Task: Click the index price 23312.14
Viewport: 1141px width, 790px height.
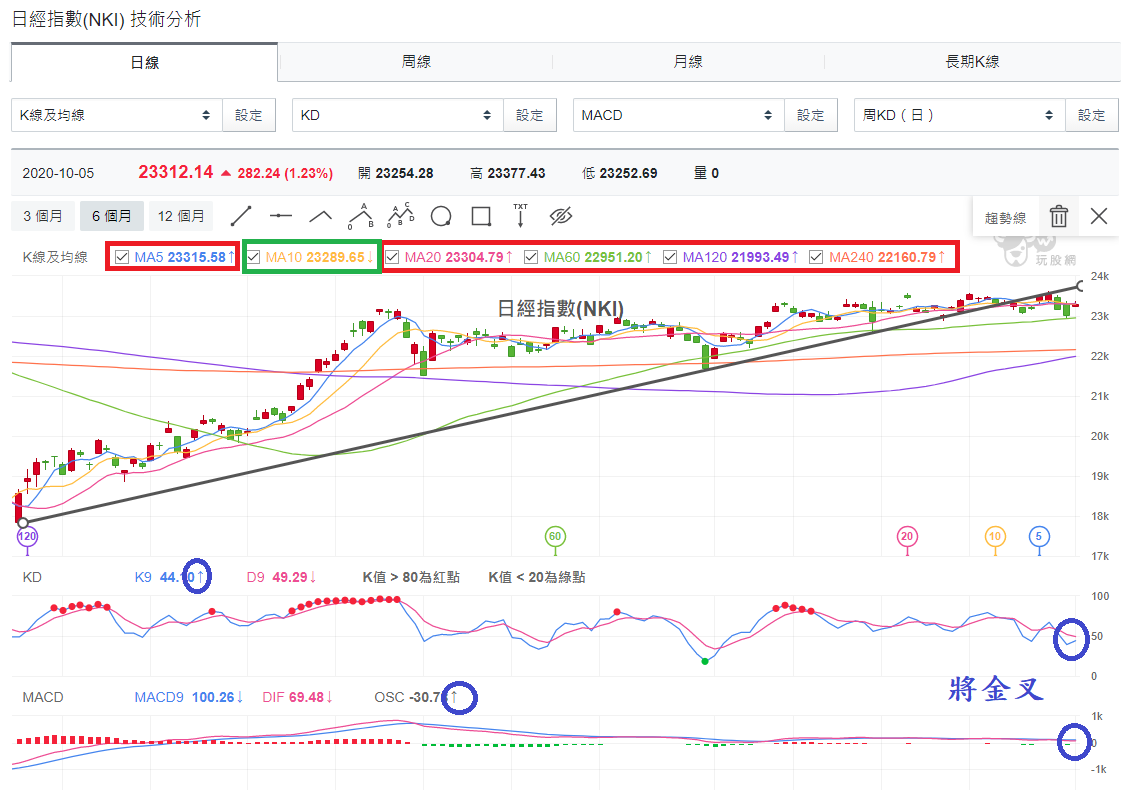Action: coord(175,172)
